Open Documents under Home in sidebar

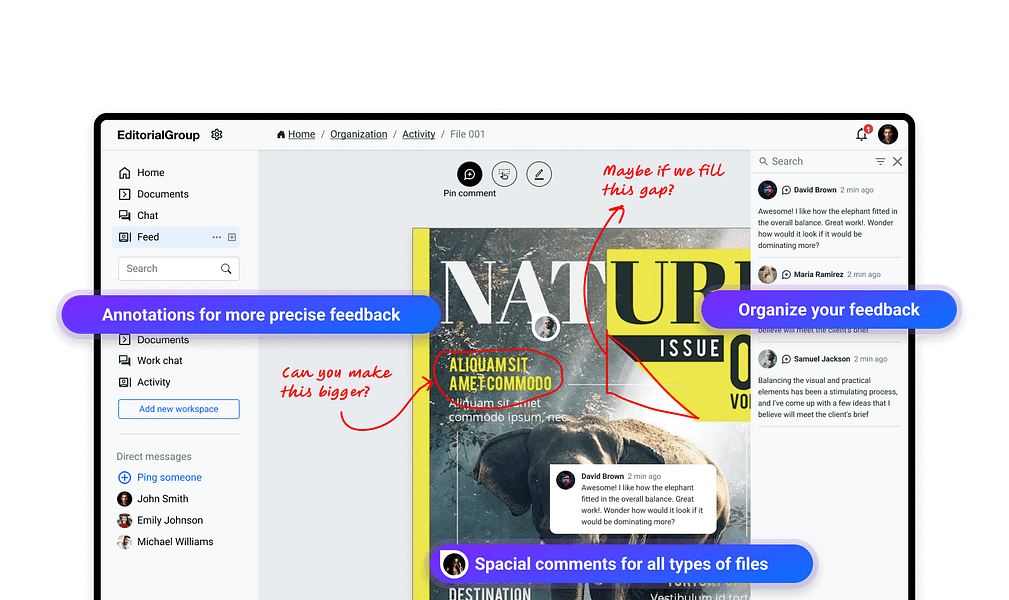(163, 194)
